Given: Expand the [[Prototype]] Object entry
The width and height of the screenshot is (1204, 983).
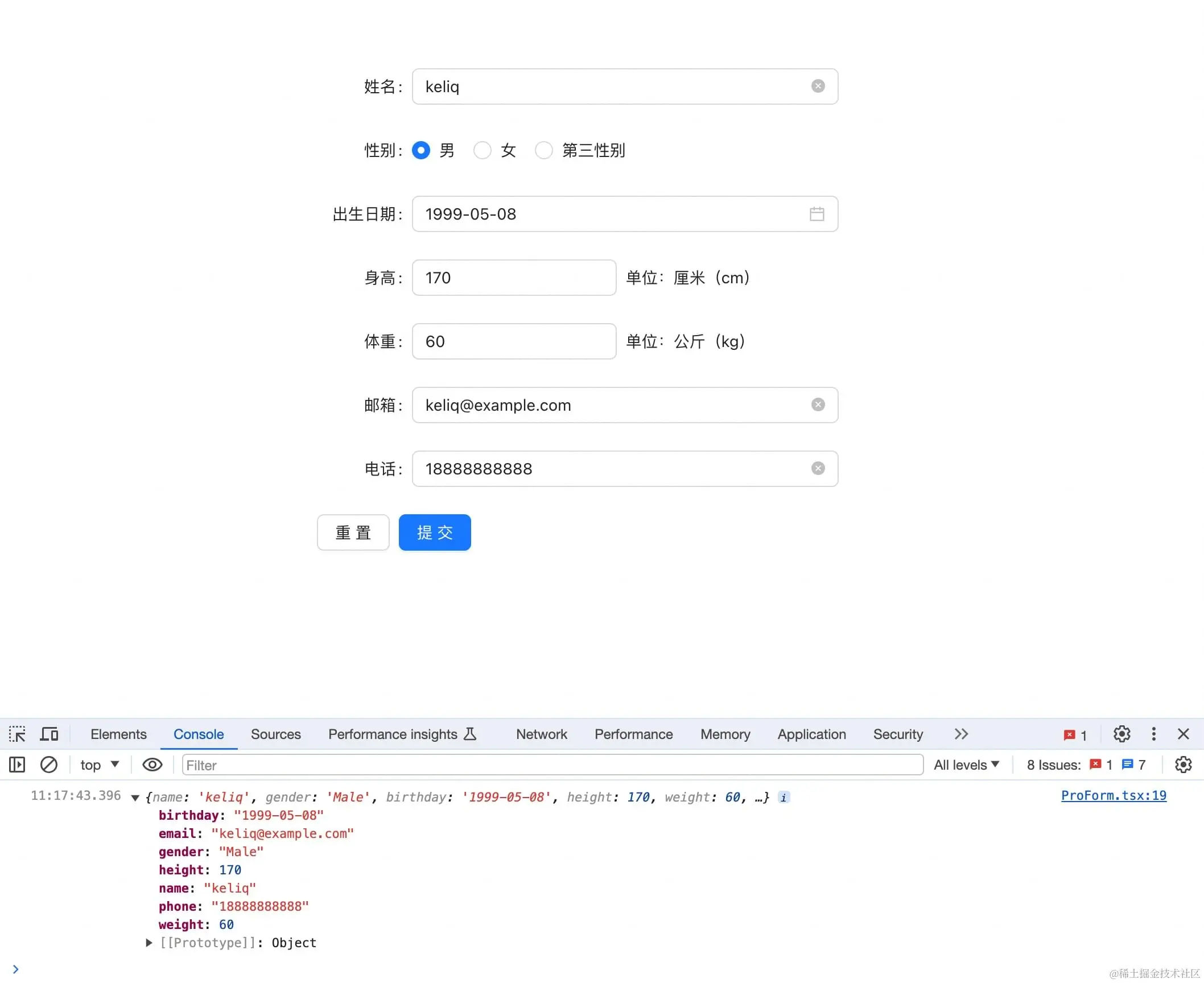Looking at the screenshot, I should 149,943.
